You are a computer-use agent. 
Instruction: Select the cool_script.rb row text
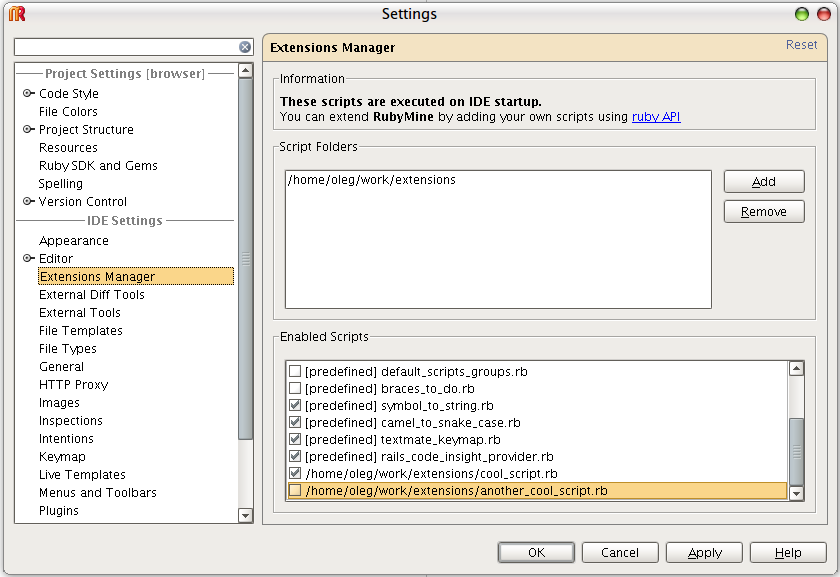[x=431, y=474]
